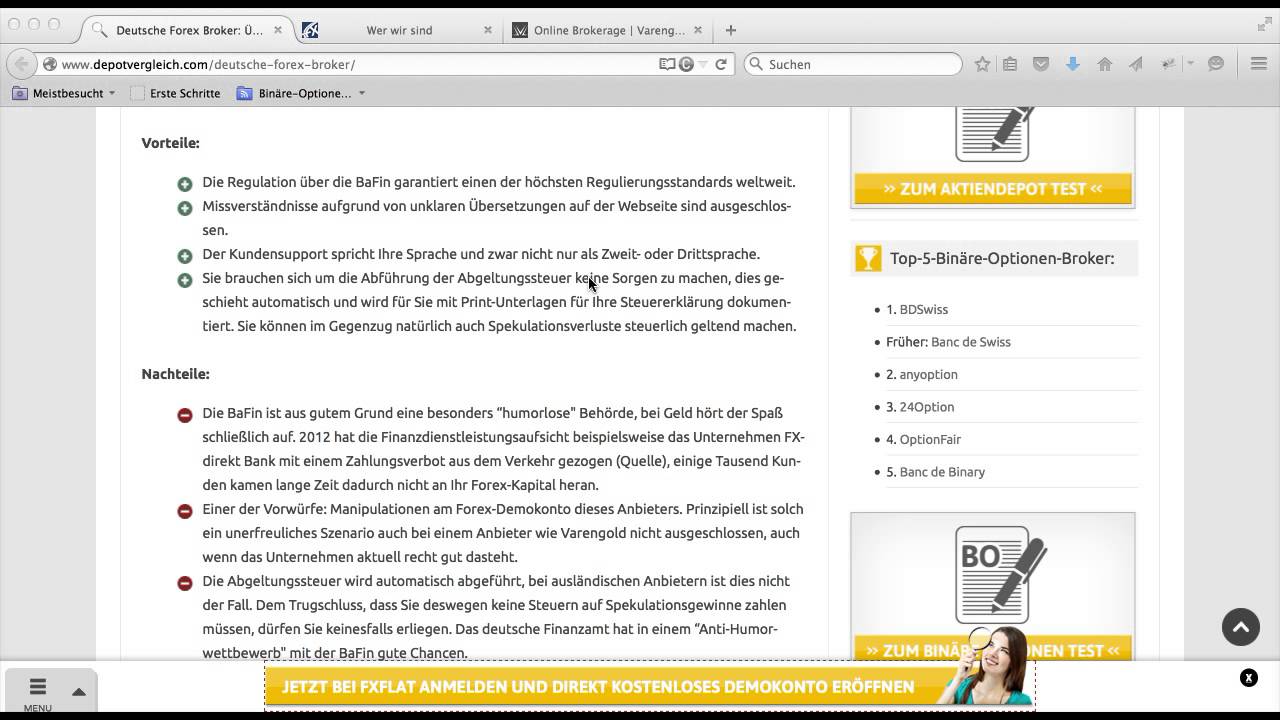Click the address bar URL
The image size is (1280, 720).
[208, 64]
